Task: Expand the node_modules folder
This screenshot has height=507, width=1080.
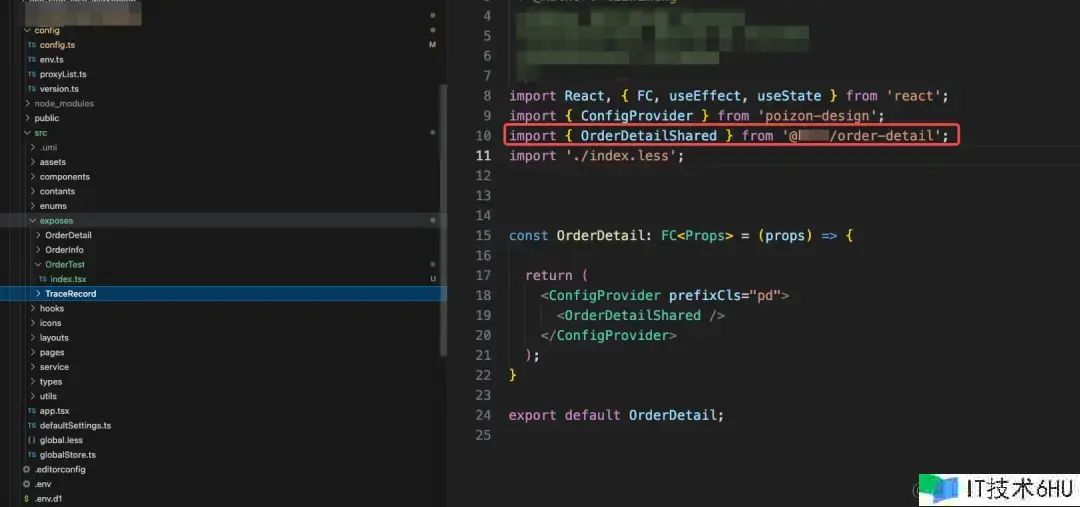Action: coord(27,104)
